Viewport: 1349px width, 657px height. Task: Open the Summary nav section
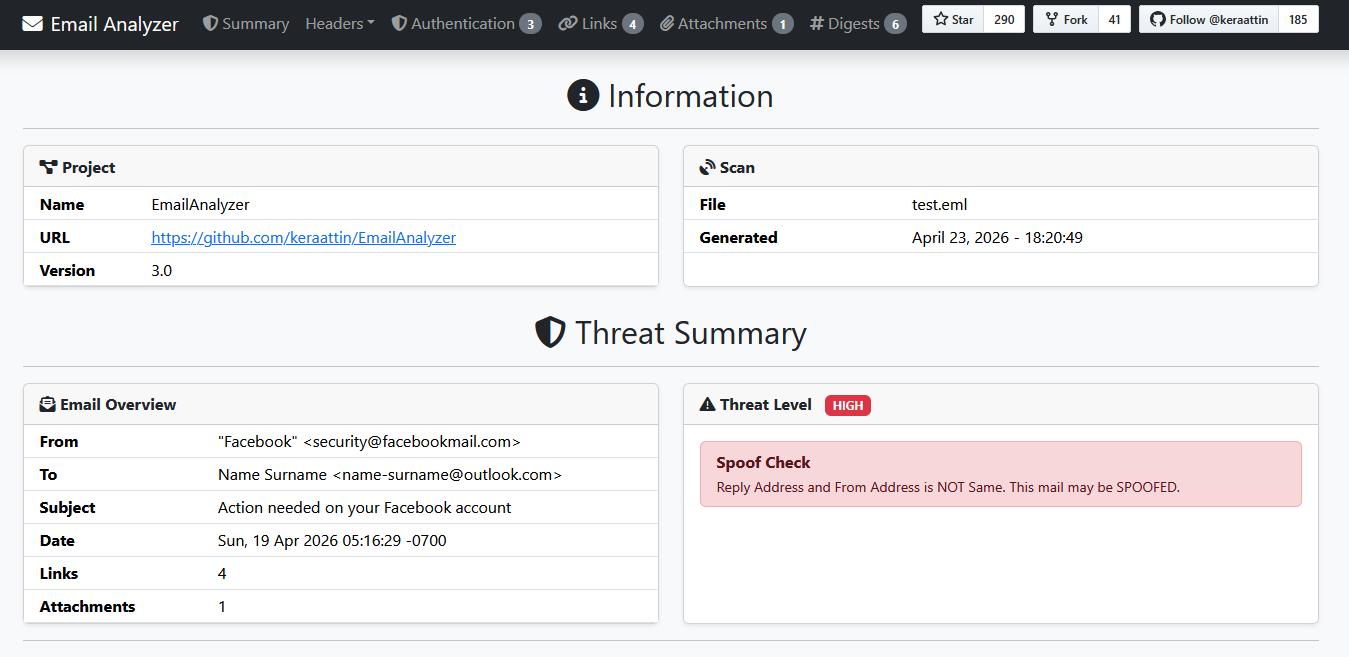(x=255, y=23)
